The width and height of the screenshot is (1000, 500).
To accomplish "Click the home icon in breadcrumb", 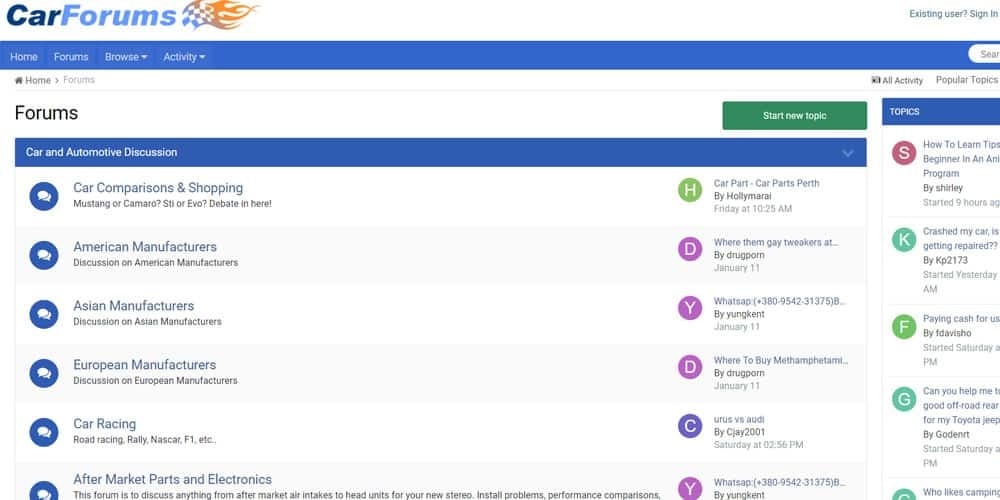I will [18, 80].
